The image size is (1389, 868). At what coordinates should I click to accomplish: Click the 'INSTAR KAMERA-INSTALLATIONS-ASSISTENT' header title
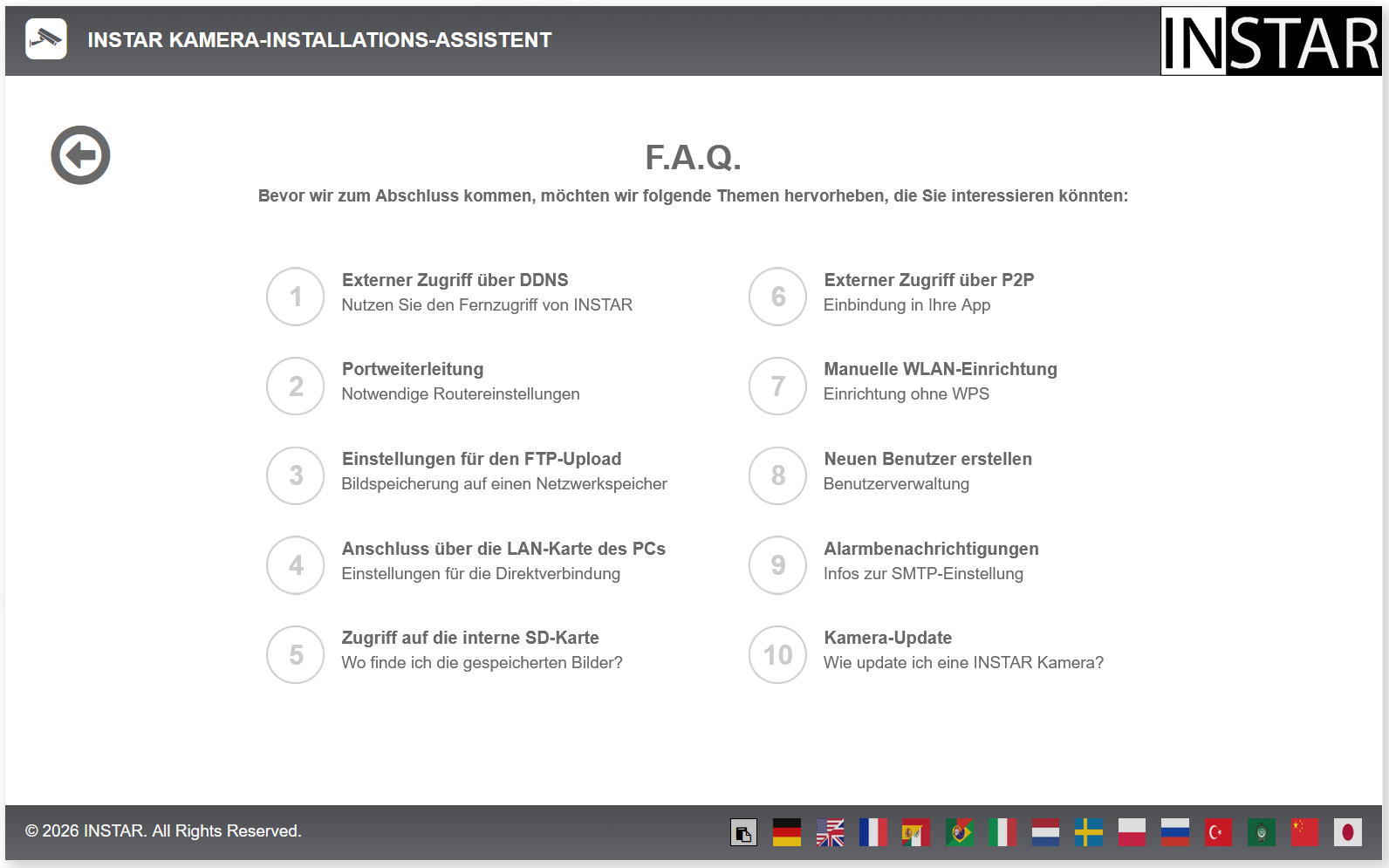319,40
